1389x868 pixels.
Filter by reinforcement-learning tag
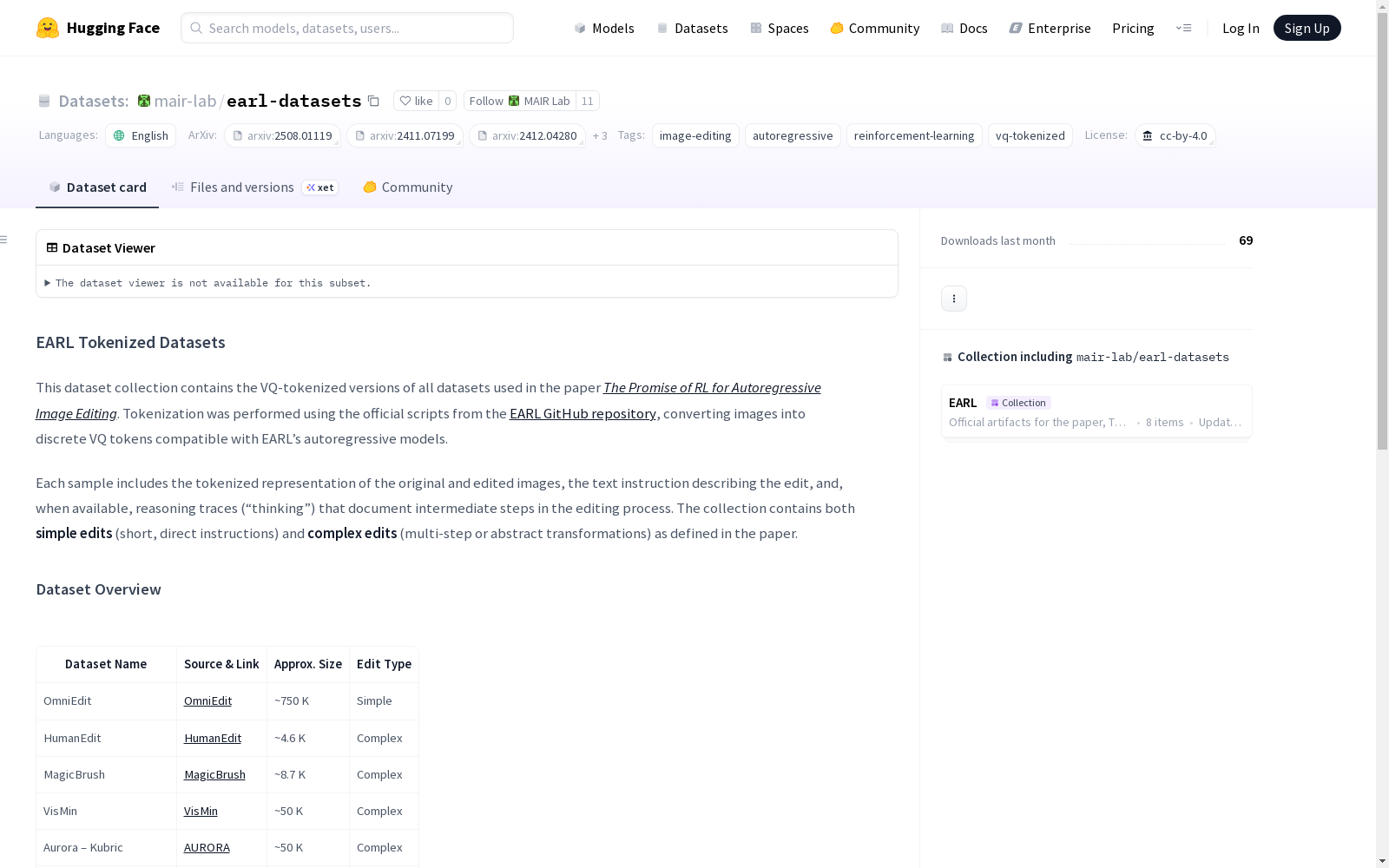[914, 135]
